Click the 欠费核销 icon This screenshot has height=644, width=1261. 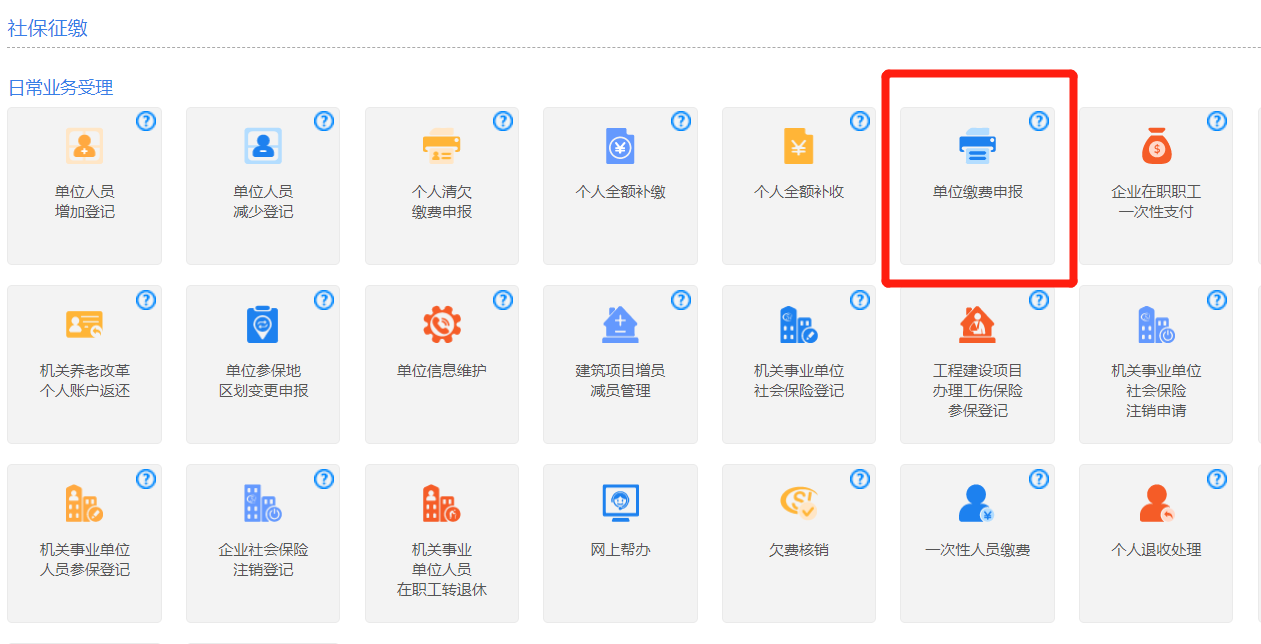tap(799, 502)
